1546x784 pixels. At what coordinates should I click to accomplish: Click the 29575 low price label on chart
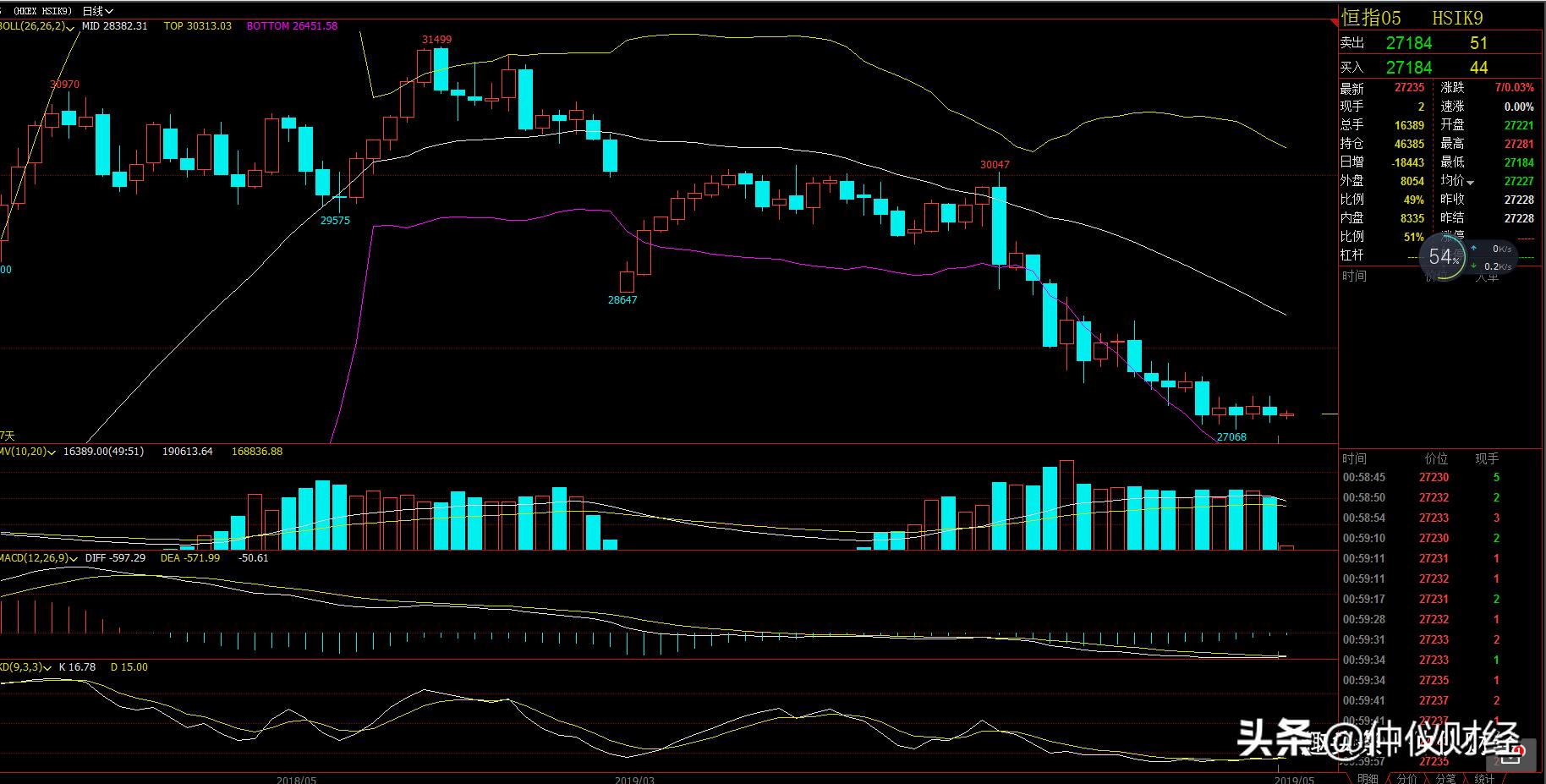pyautogui.click(x=335, y=221)
